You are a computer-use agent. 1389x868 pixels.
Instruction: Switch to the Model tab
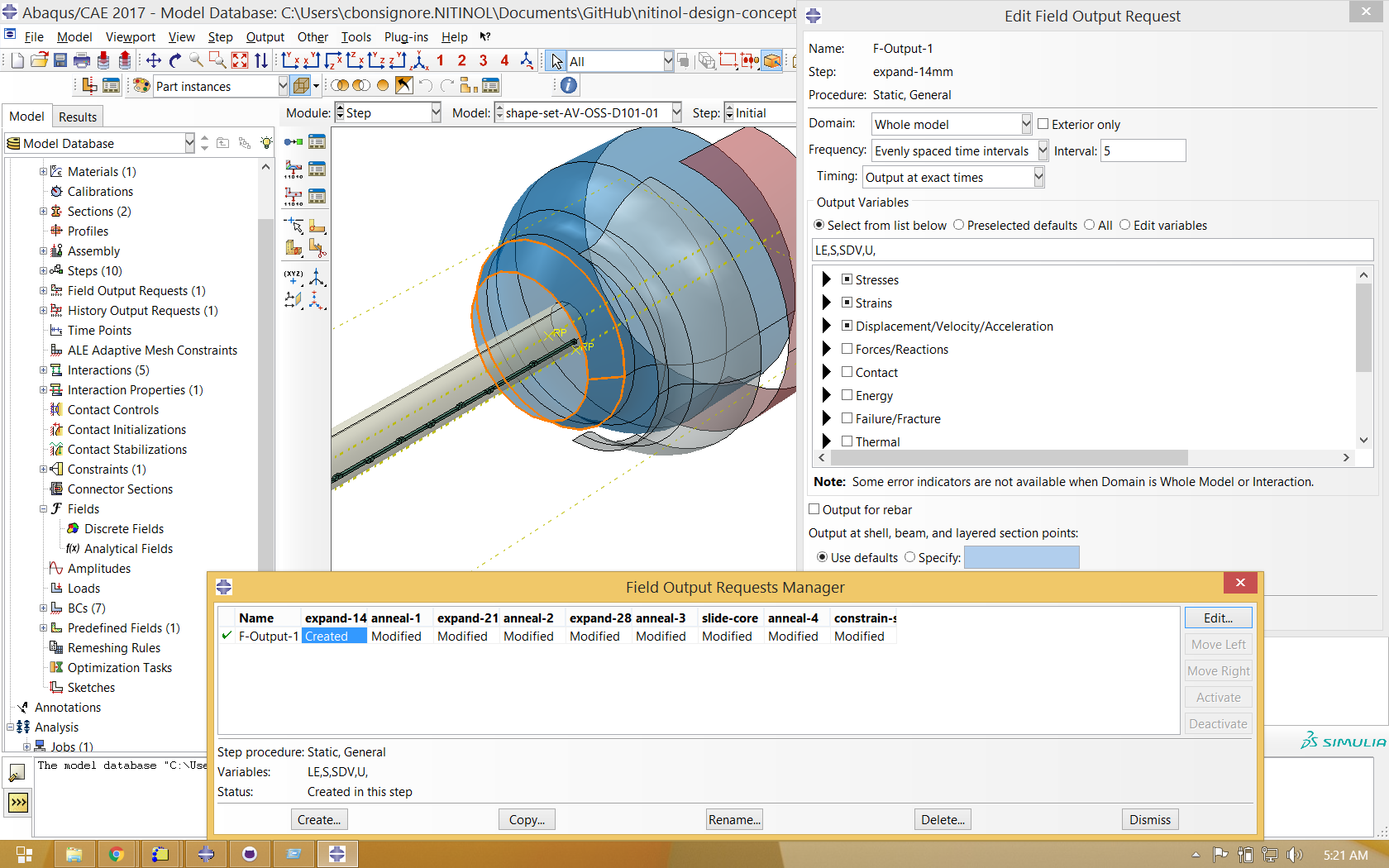pyautogui.click(x=26, y=117)
